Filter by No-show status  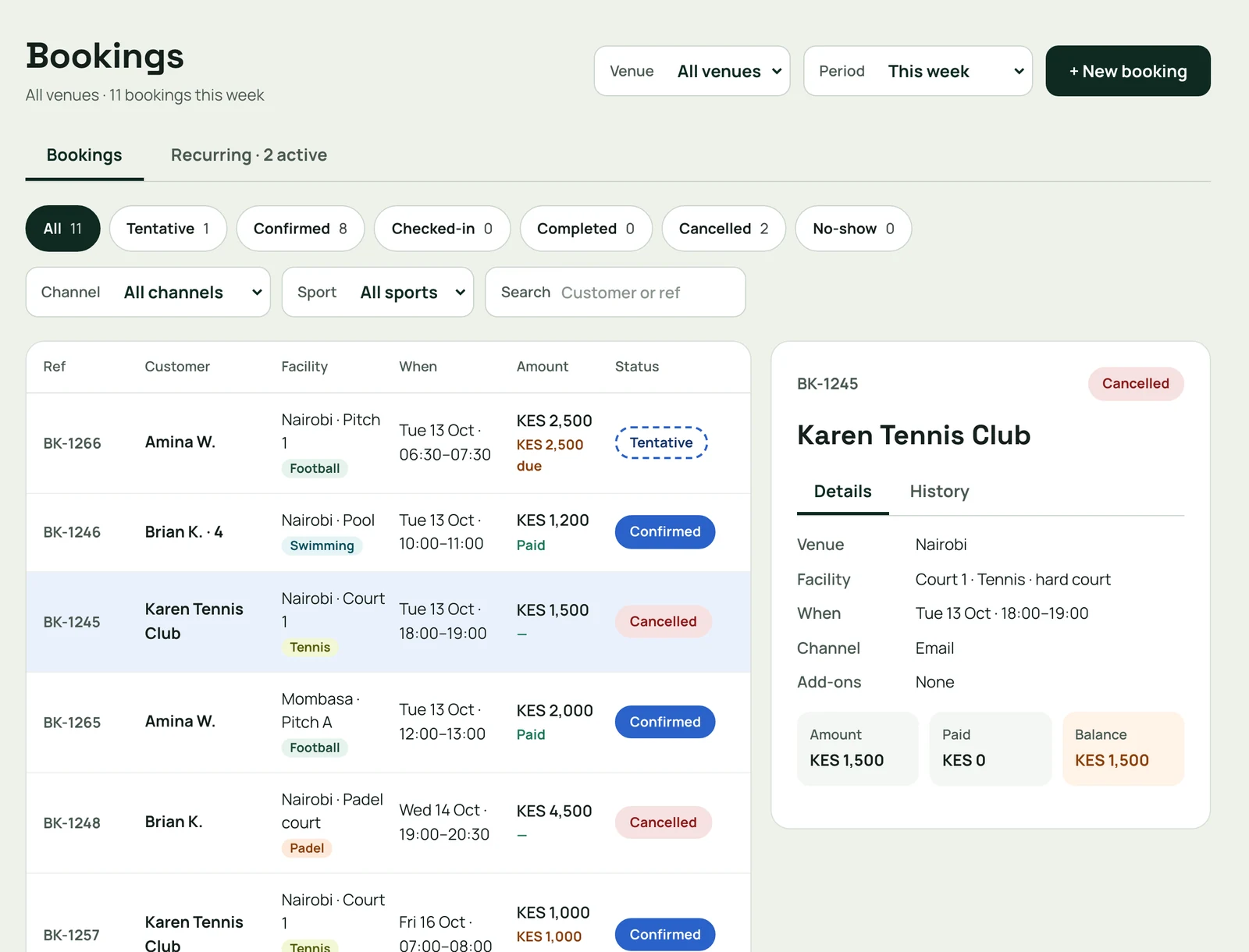point(853,229)
